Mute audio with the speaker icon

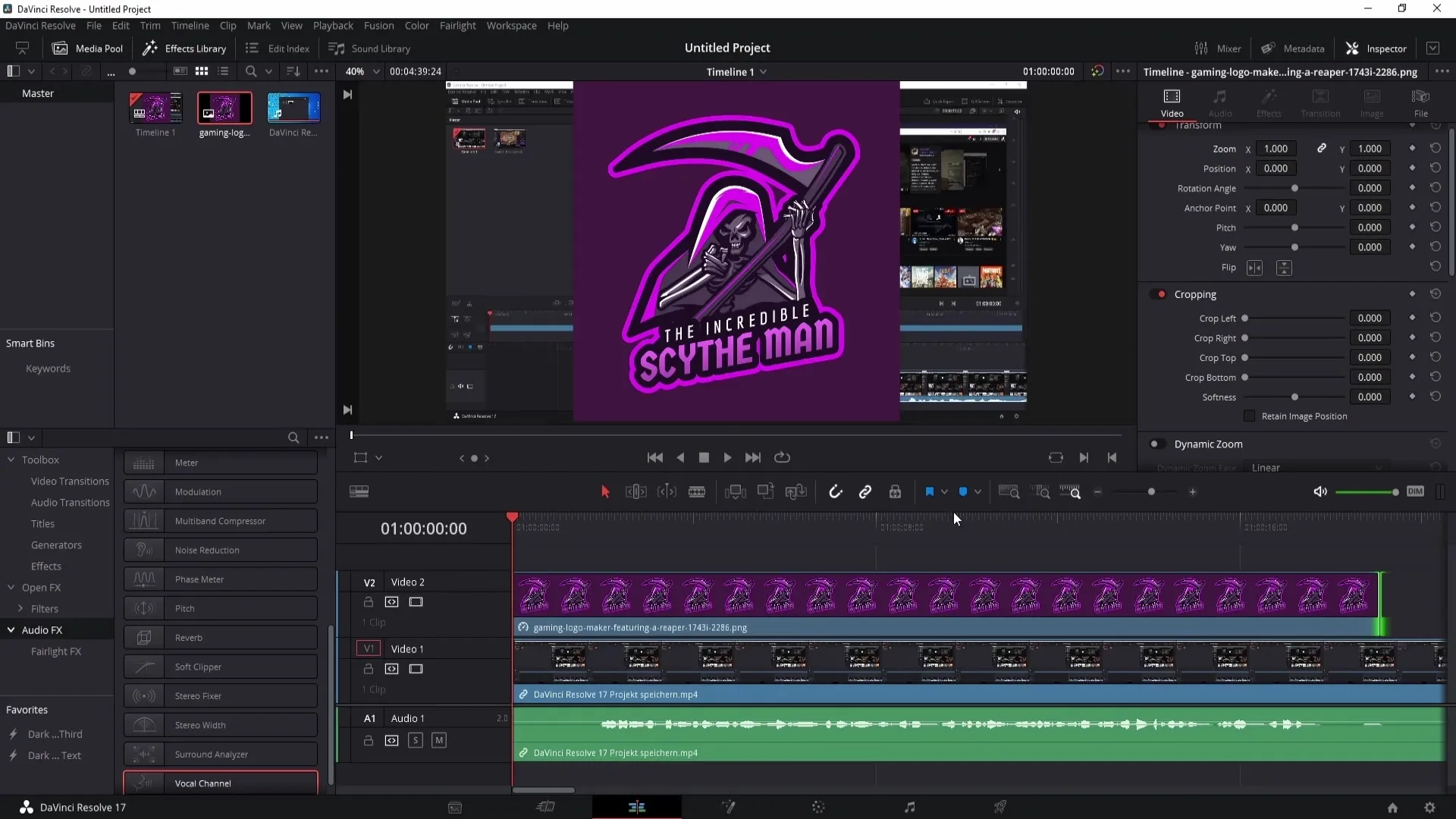(x=1320, y=492)
